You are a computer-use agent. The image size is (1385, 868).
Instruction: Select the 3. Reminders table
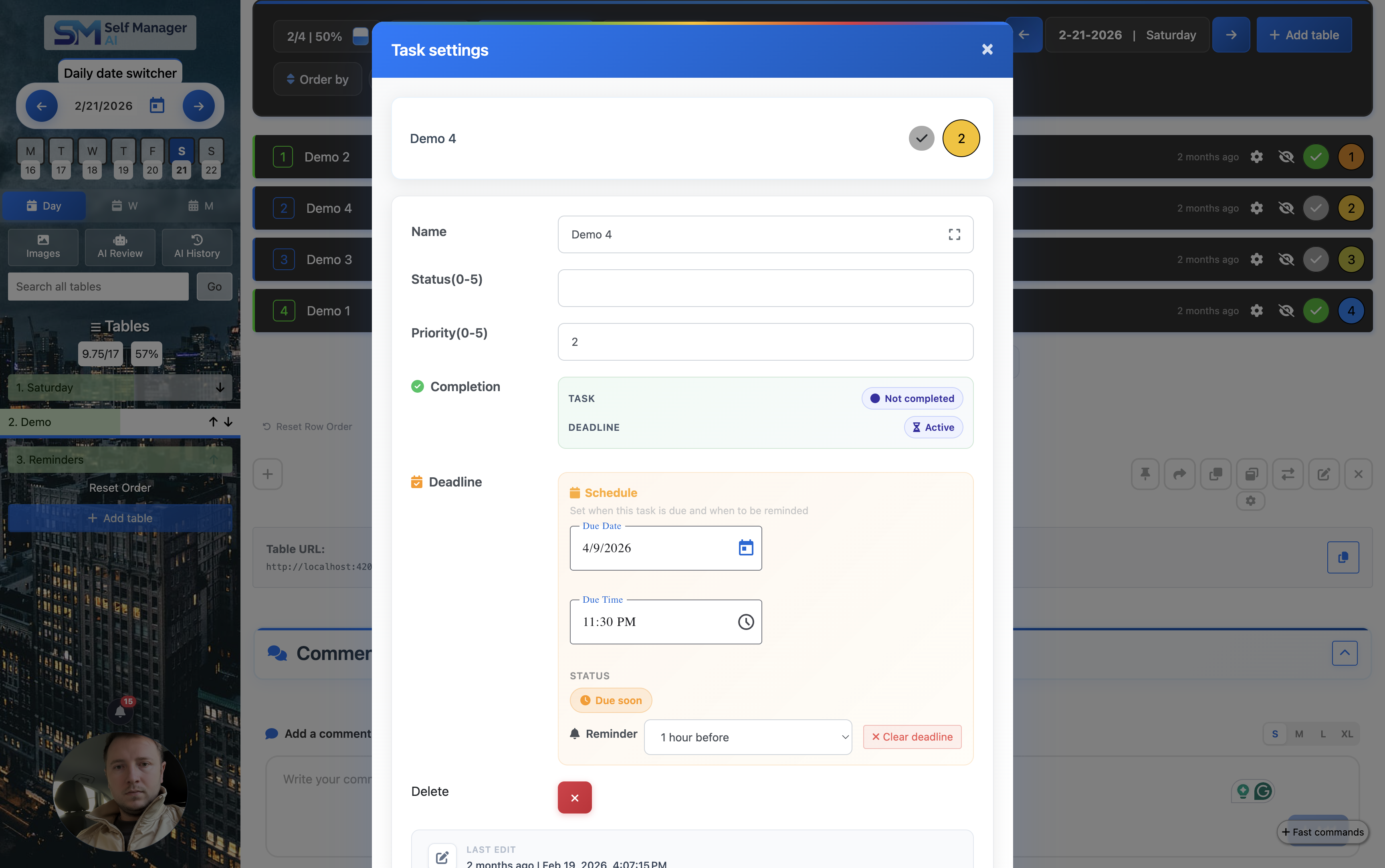[x=120, y=459]
